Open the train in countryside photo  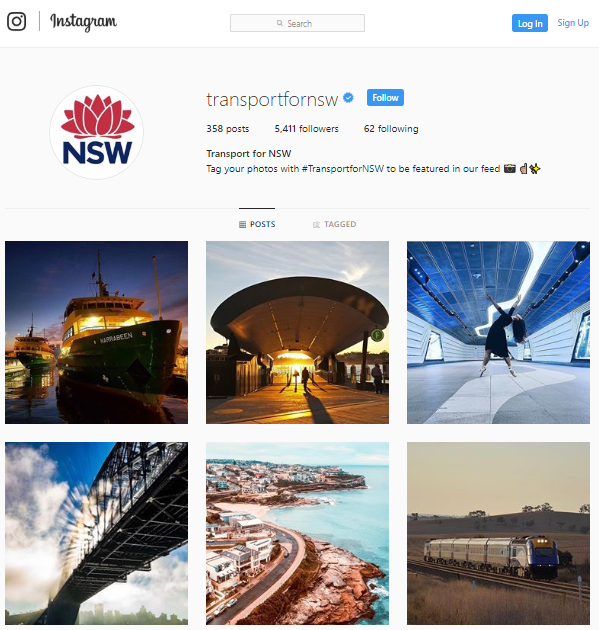[498, 533]
